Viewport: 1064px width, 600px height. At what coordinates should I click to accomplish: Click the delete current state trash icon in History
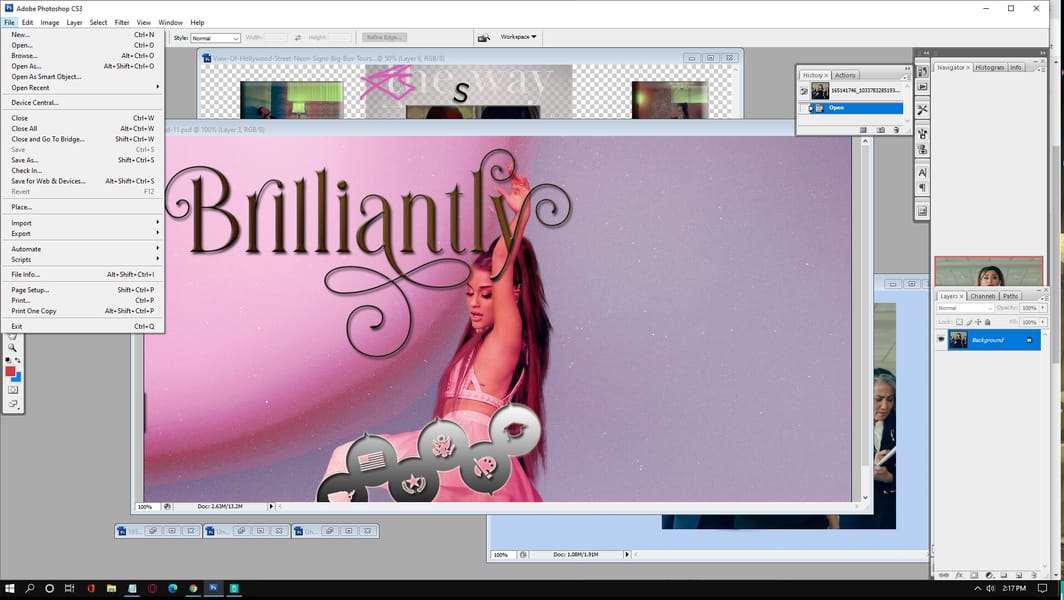[896, 130]
